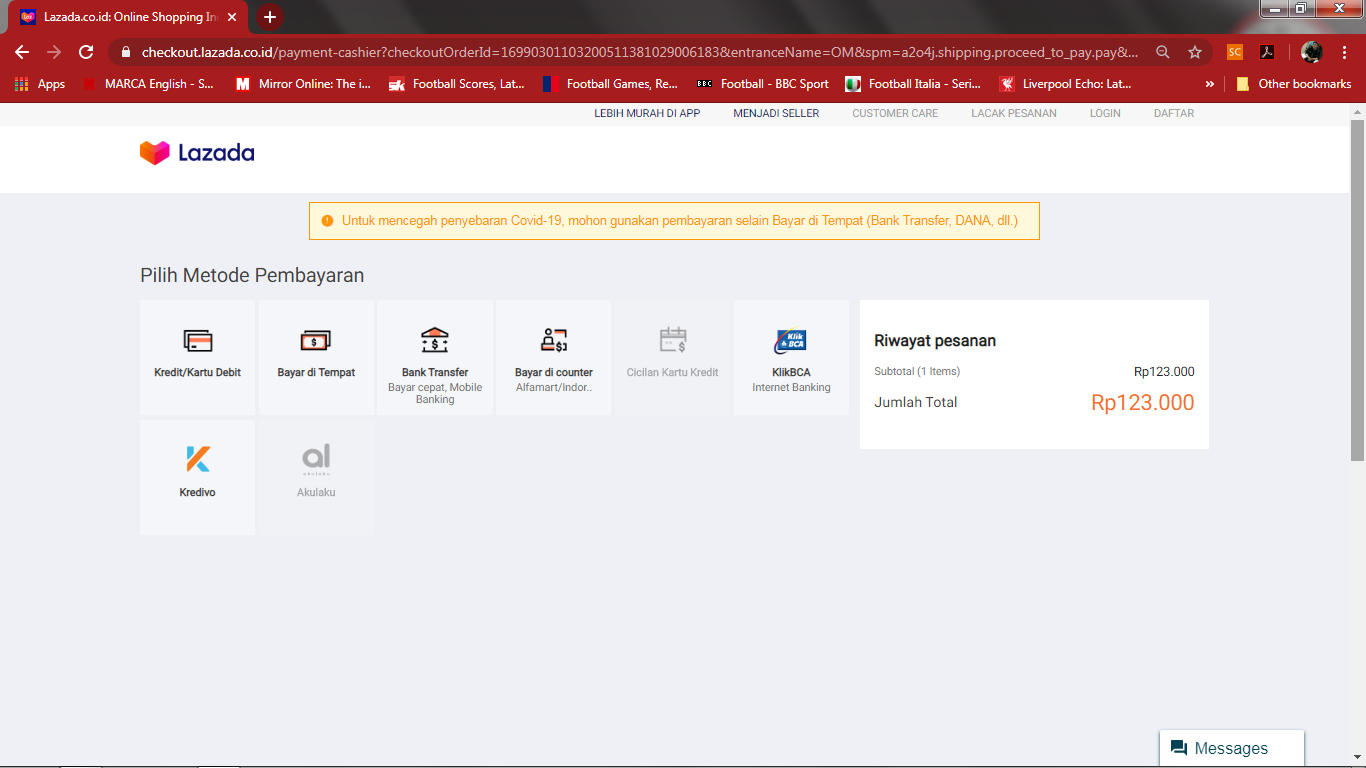Click MENJADI SELLER link
1366x768 pixels.
coord(776,113)
